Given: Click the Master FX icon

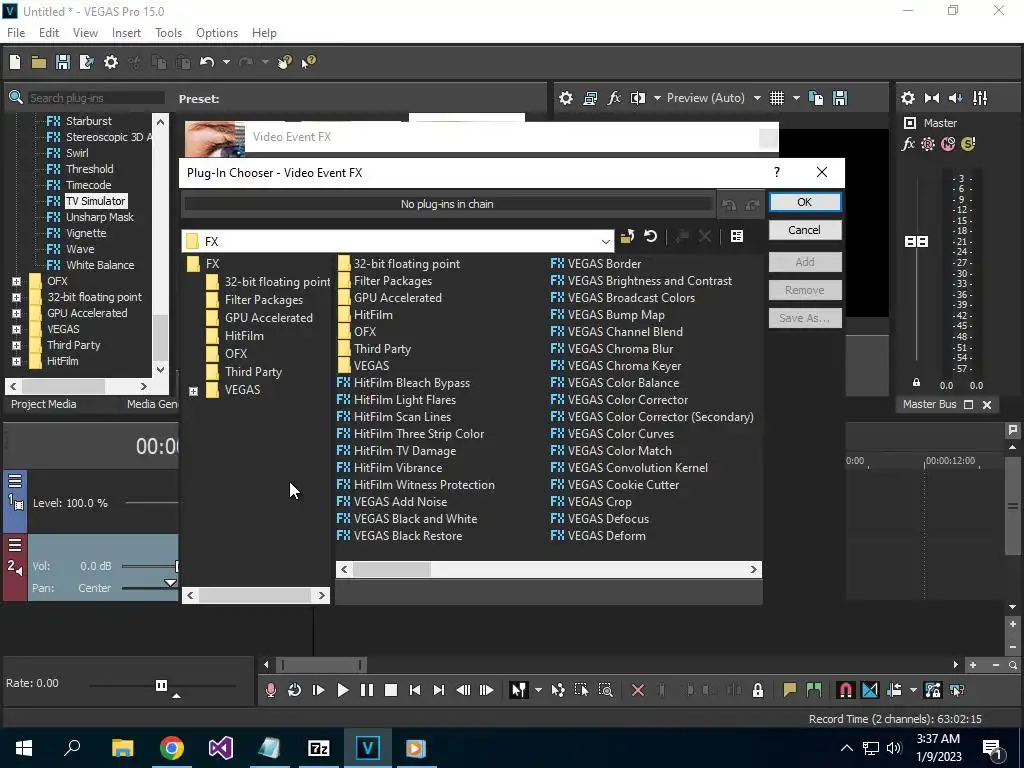Looking at the screenshot, I should [908, 144].
